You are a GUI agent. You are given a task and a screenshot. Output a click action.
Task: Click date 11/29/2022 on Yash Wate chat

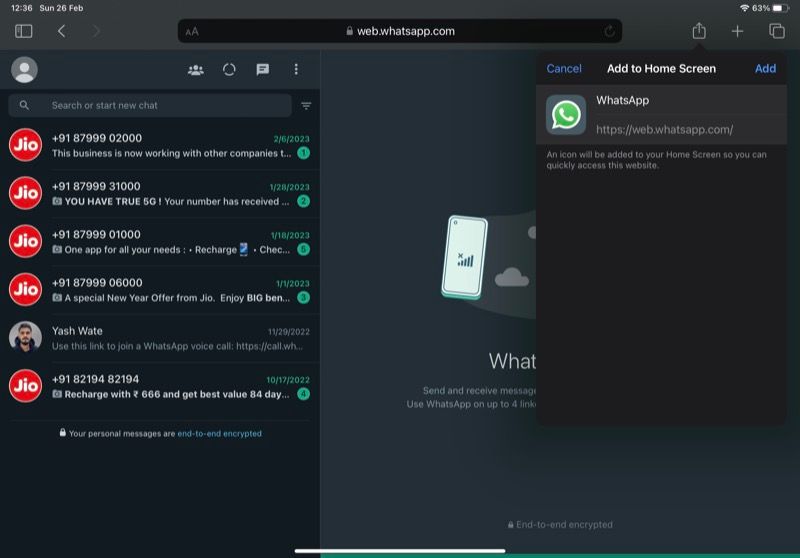[289, 332]
